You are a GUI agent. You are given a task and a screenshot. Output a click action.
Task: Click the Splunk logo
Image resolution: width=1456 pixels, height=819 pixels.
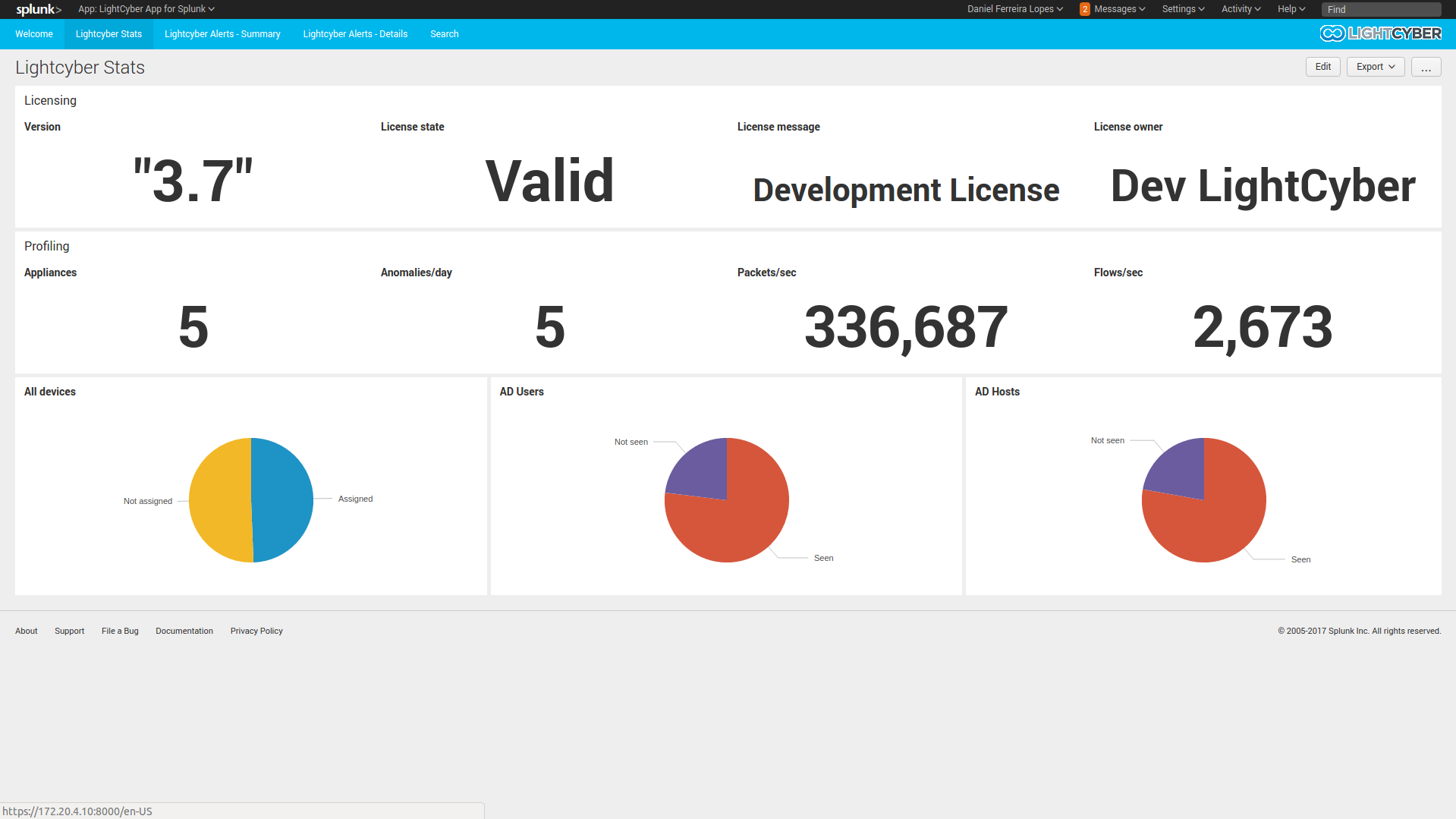click(x=39, y=9)
